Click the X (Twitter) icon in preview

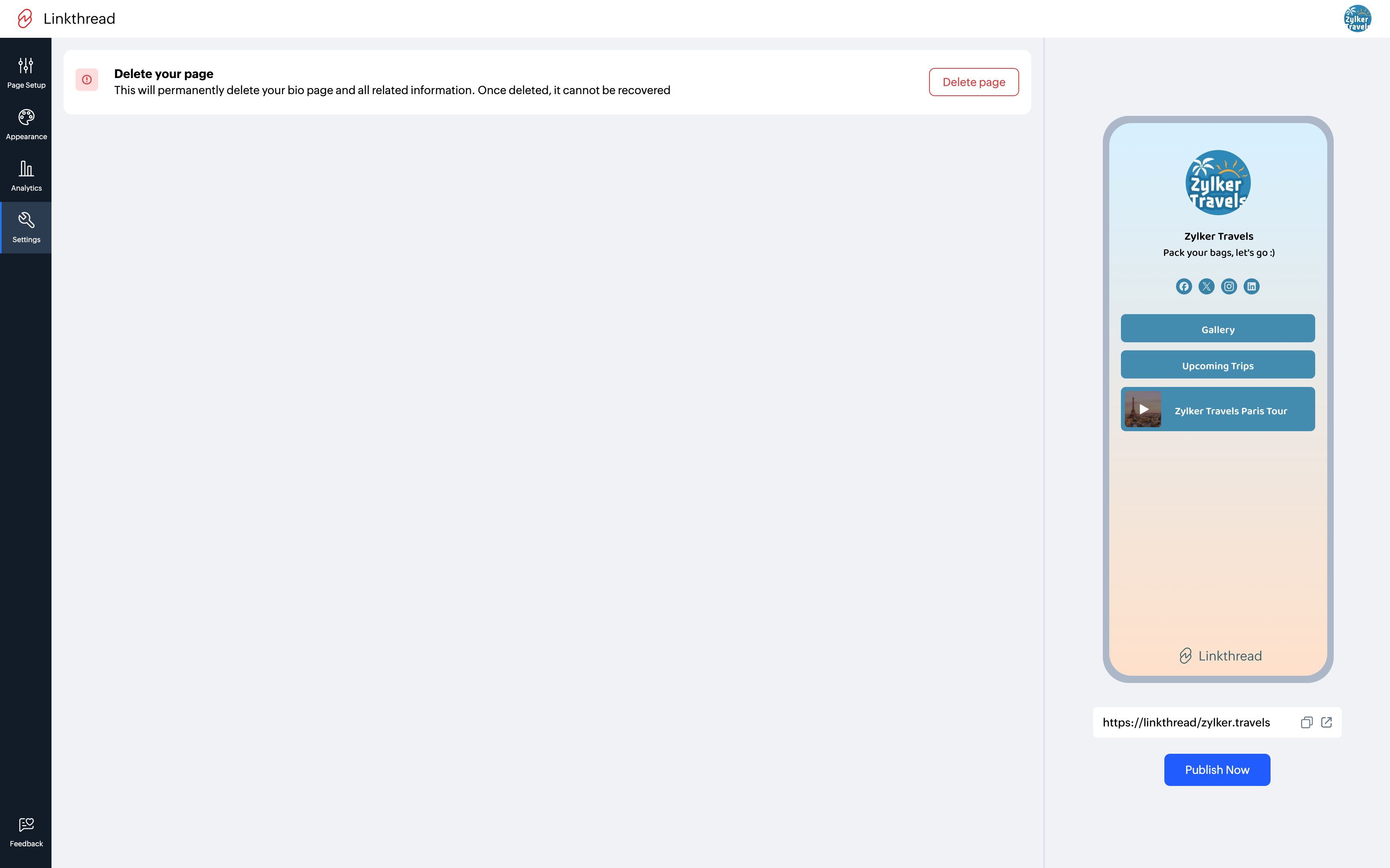(x=1206, y=286)
